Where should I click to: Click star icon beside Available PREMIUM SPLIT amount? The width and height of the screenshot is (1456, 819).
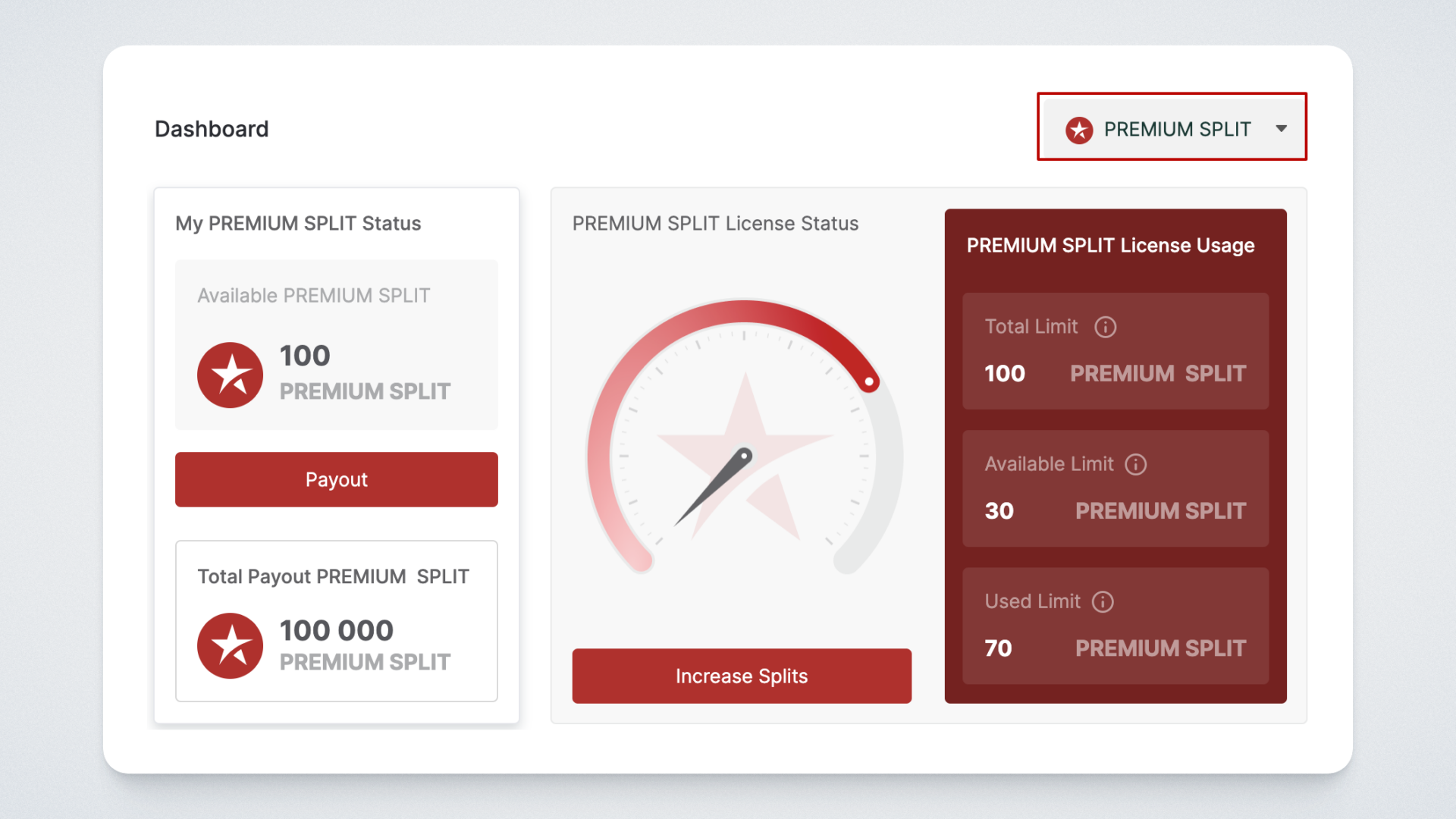[230, 375]
